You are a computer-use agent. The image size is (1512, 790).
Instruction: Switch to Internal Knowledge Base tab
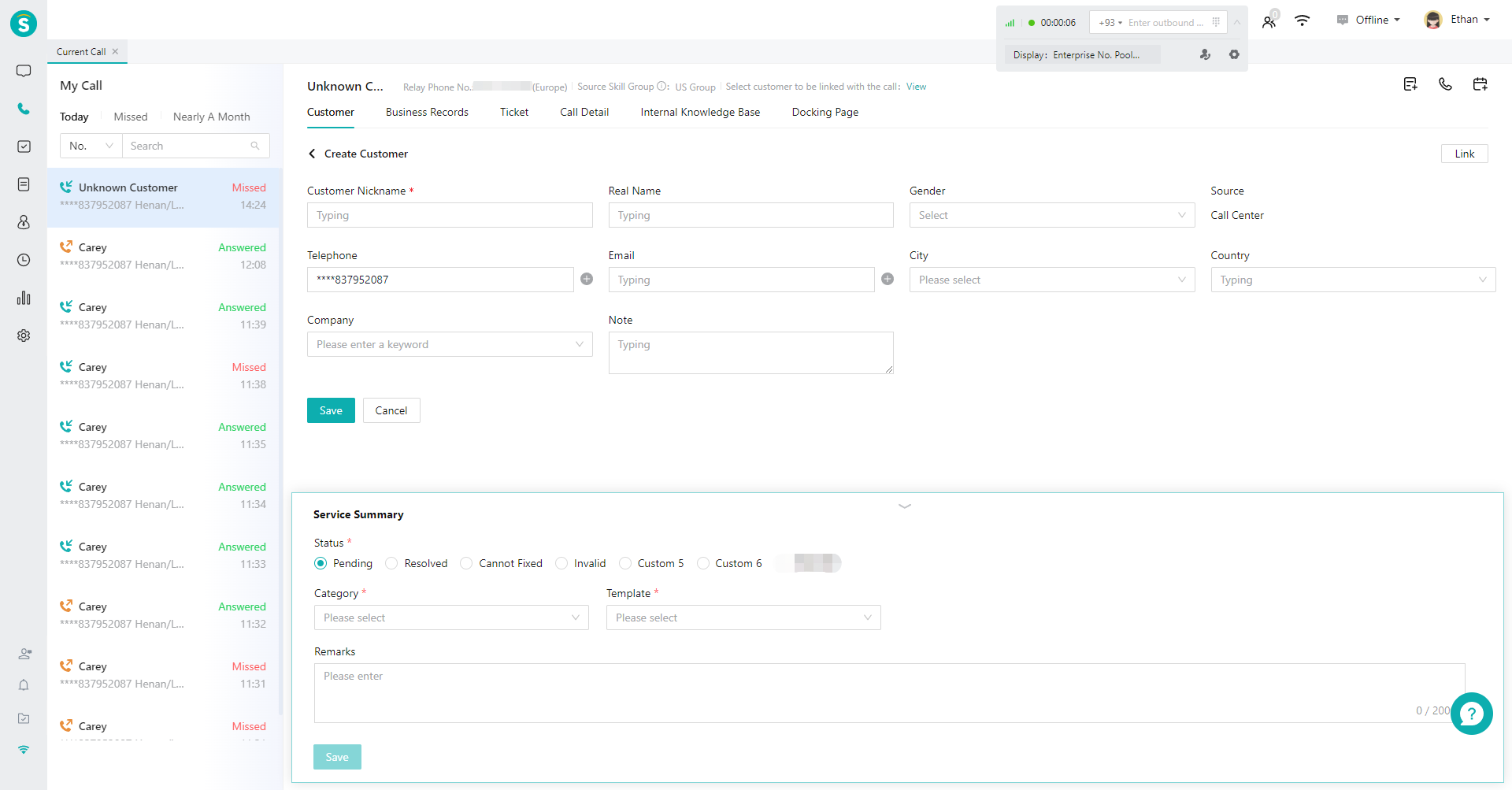(700, 112)
